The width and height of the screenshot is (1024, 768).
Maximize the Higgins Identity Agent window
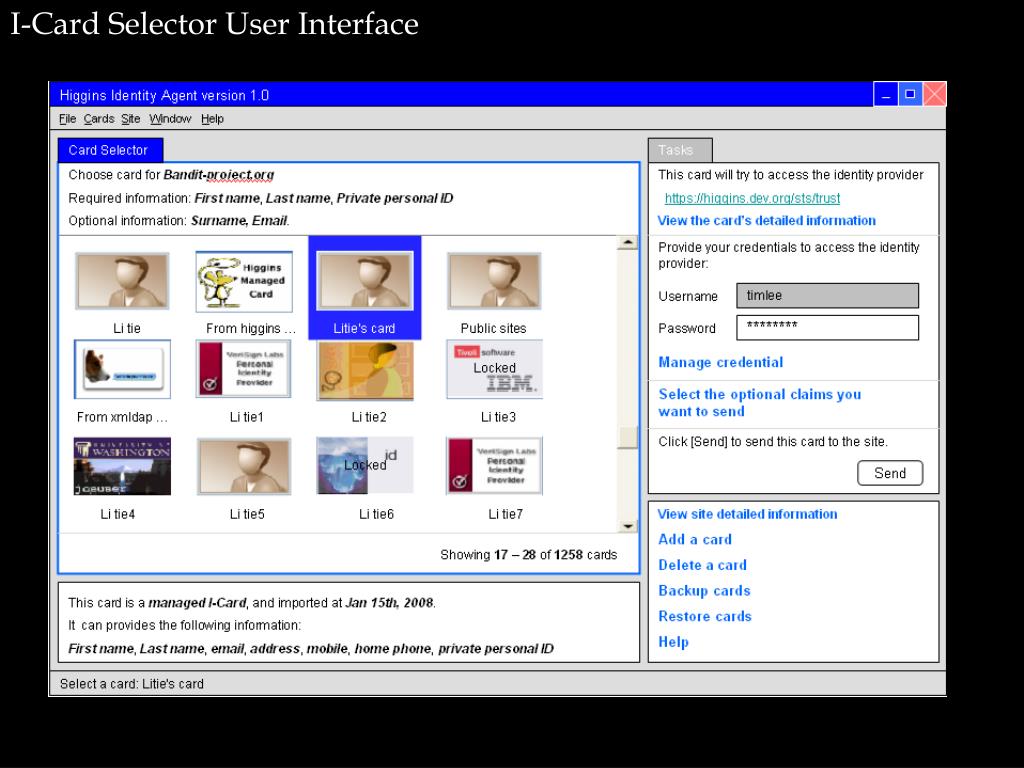click(x=910, y=95)
